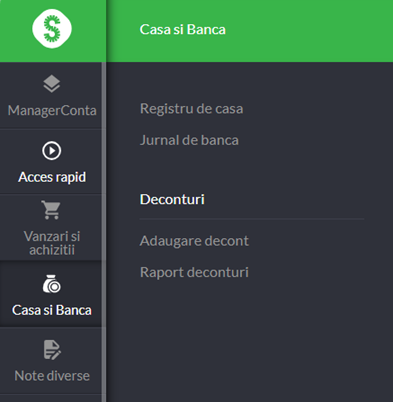Click the Acces rapid play-circle icon
The image size is (393, 402).
[52, 151]
